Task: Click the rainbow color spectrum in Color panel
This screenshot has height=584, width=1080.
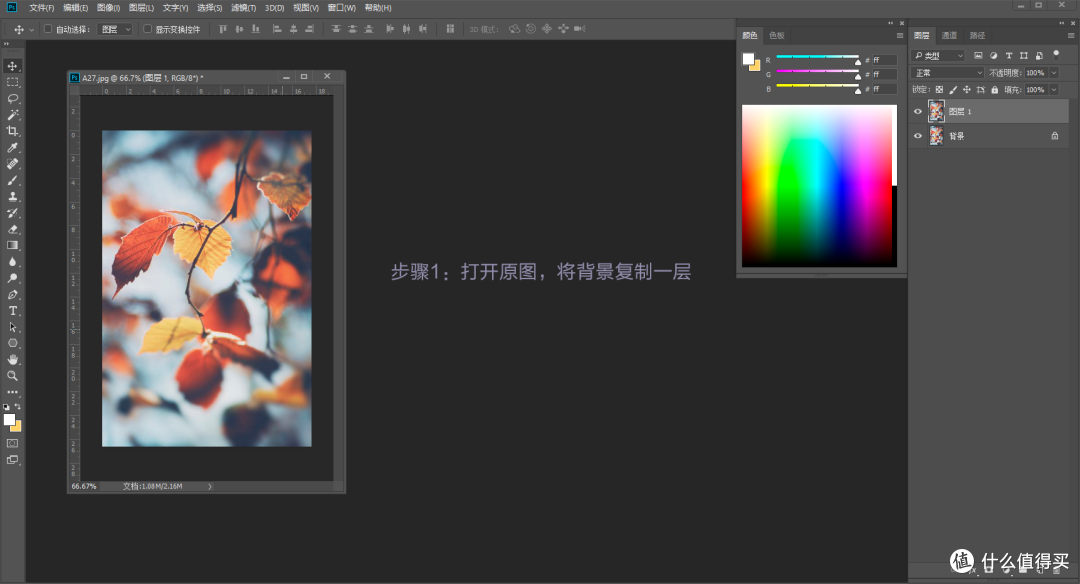Action: [x=818, y=185]
